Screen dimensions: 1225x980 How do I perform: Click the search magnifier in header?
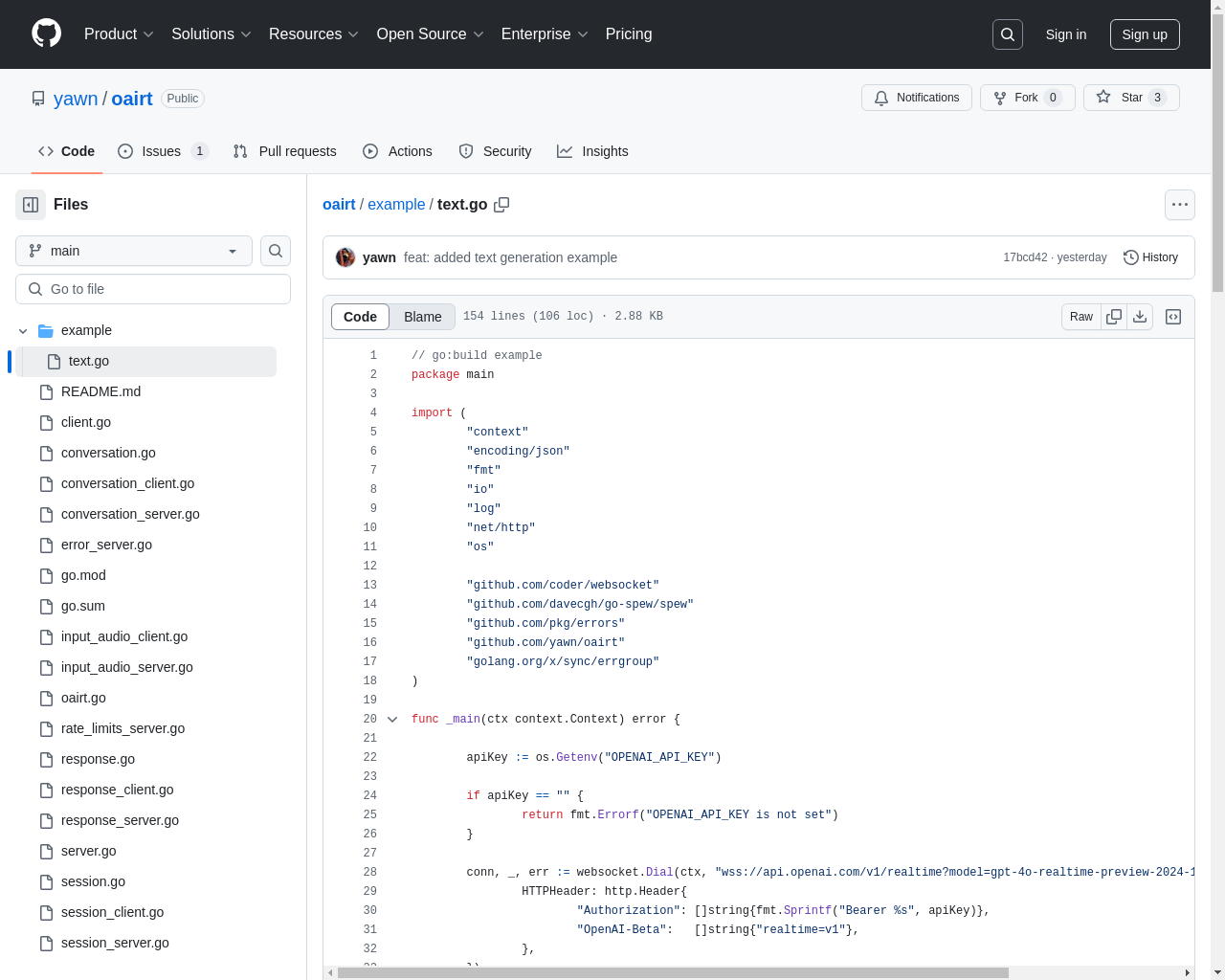click(1008, 34)
